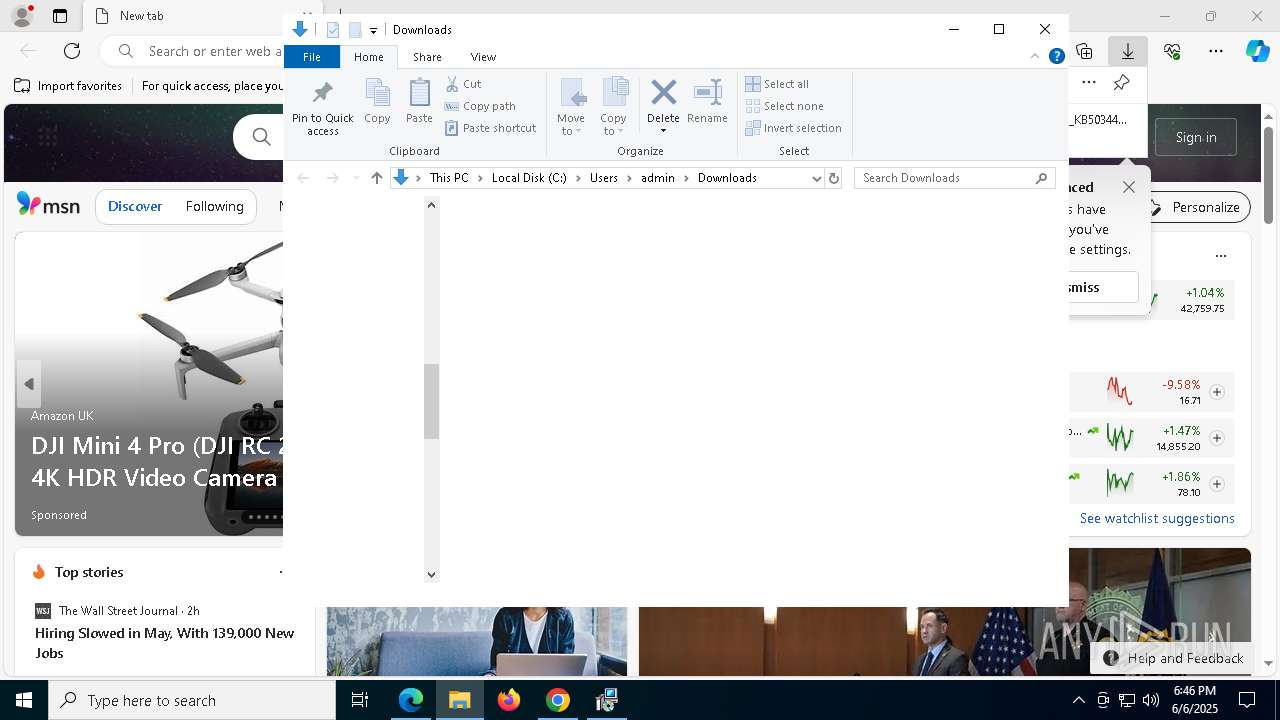Click the navigation pane scrollbar thumb
This screenshot has width=1280, height=720.
point(431,401)
